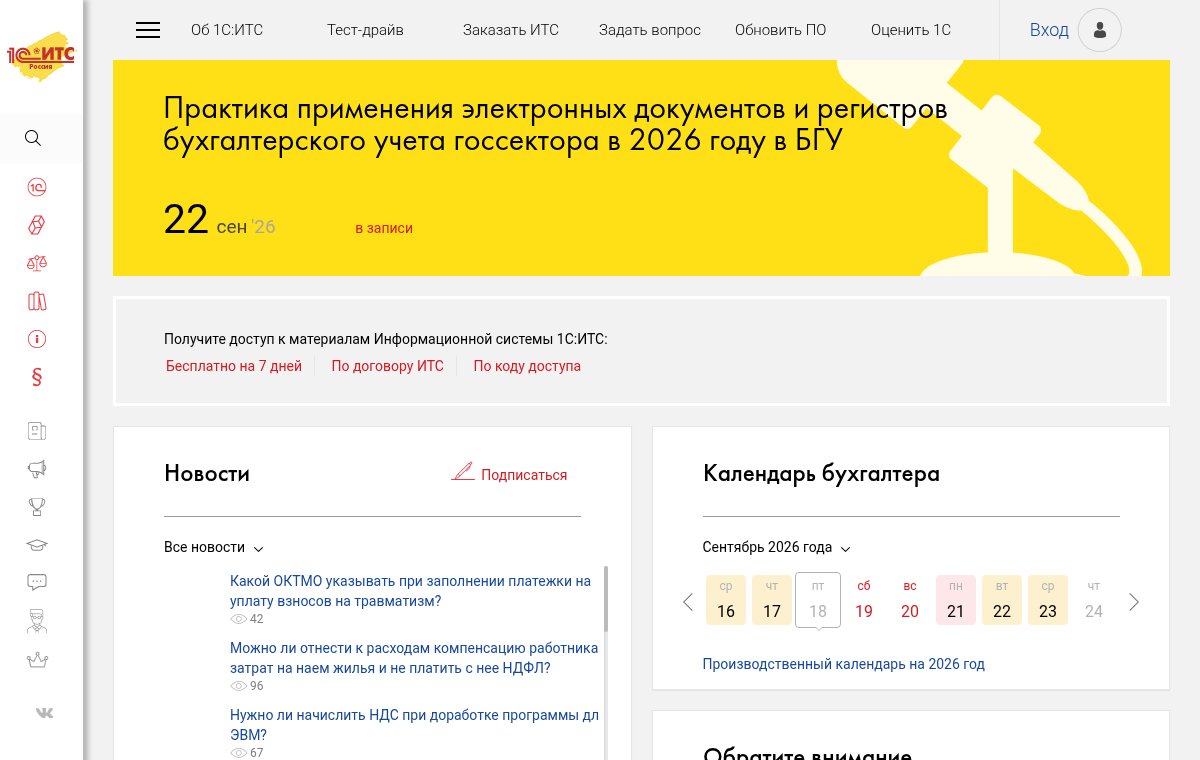
Task: Open news about ОКТМО в платежке
Action: pos(410,591)
